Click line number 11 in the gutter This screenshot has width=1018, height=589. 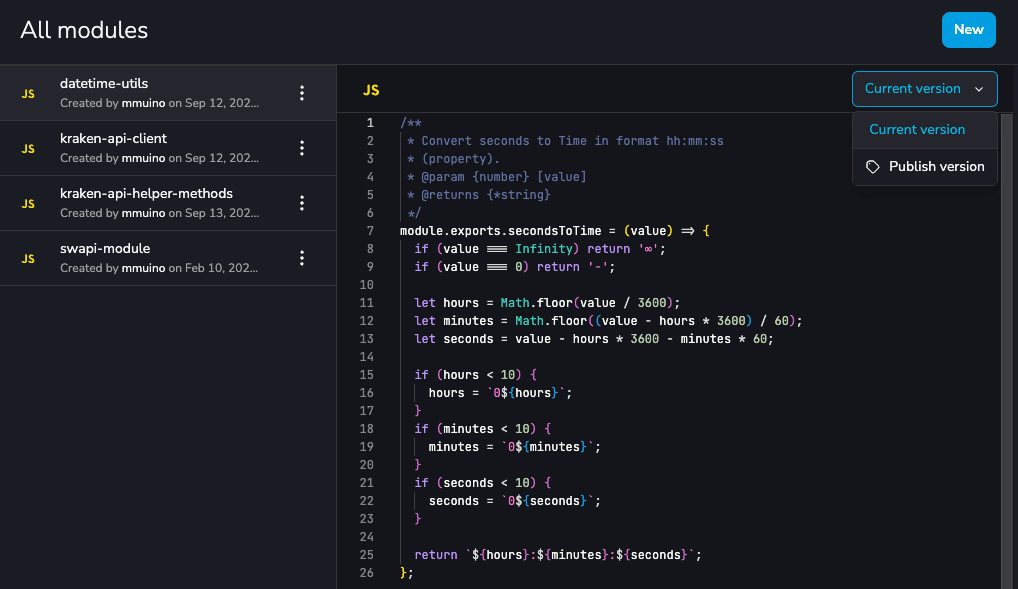(x=366, y=303)
